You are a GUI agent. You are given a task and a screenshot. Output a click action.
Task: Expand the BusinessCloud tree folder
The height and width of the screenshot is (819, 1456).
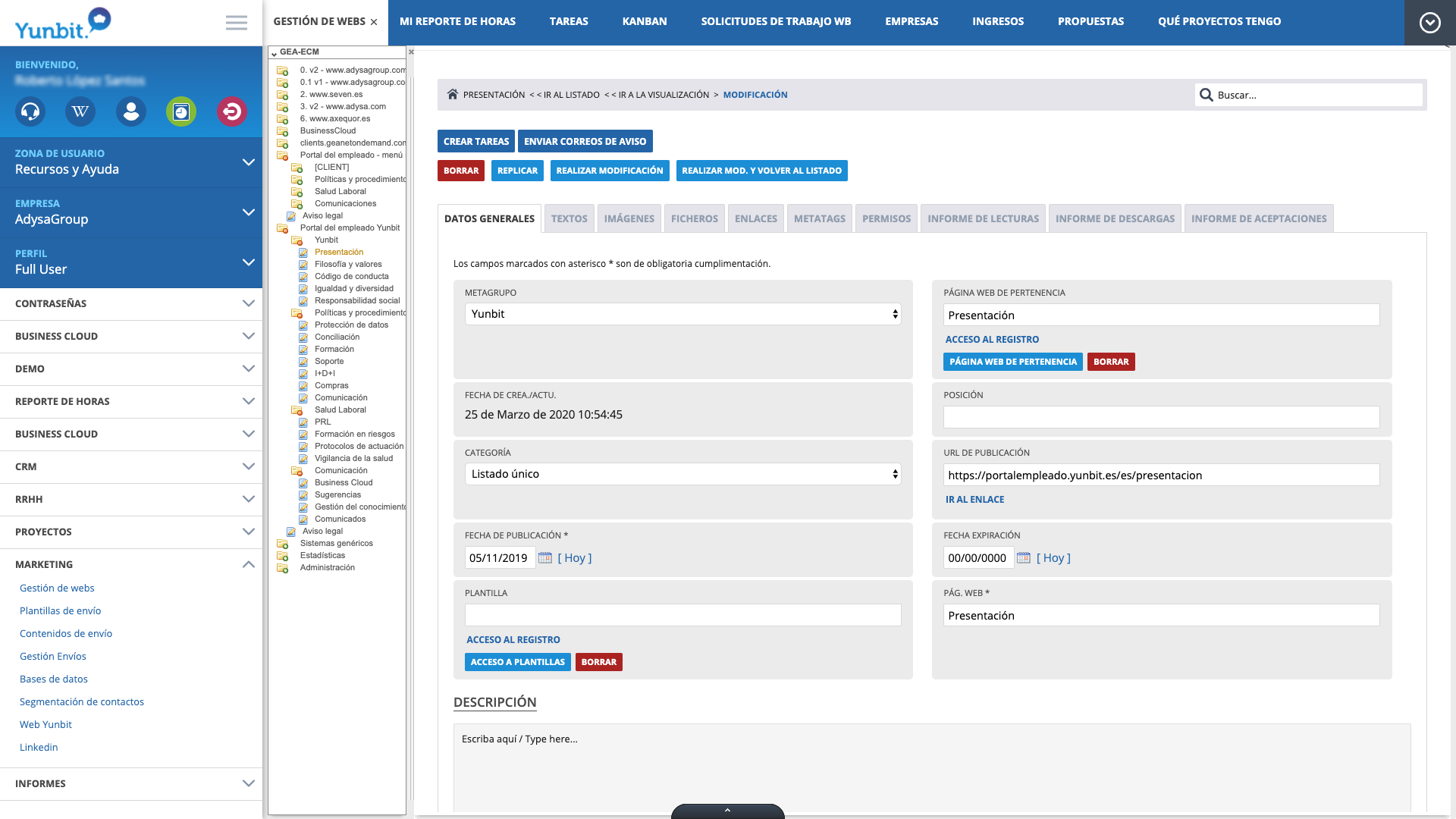click(283, 131)
